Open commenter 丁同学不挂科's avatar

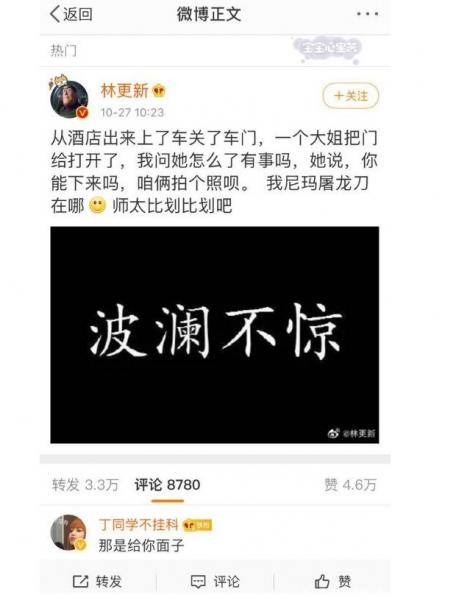pos(69,533)
